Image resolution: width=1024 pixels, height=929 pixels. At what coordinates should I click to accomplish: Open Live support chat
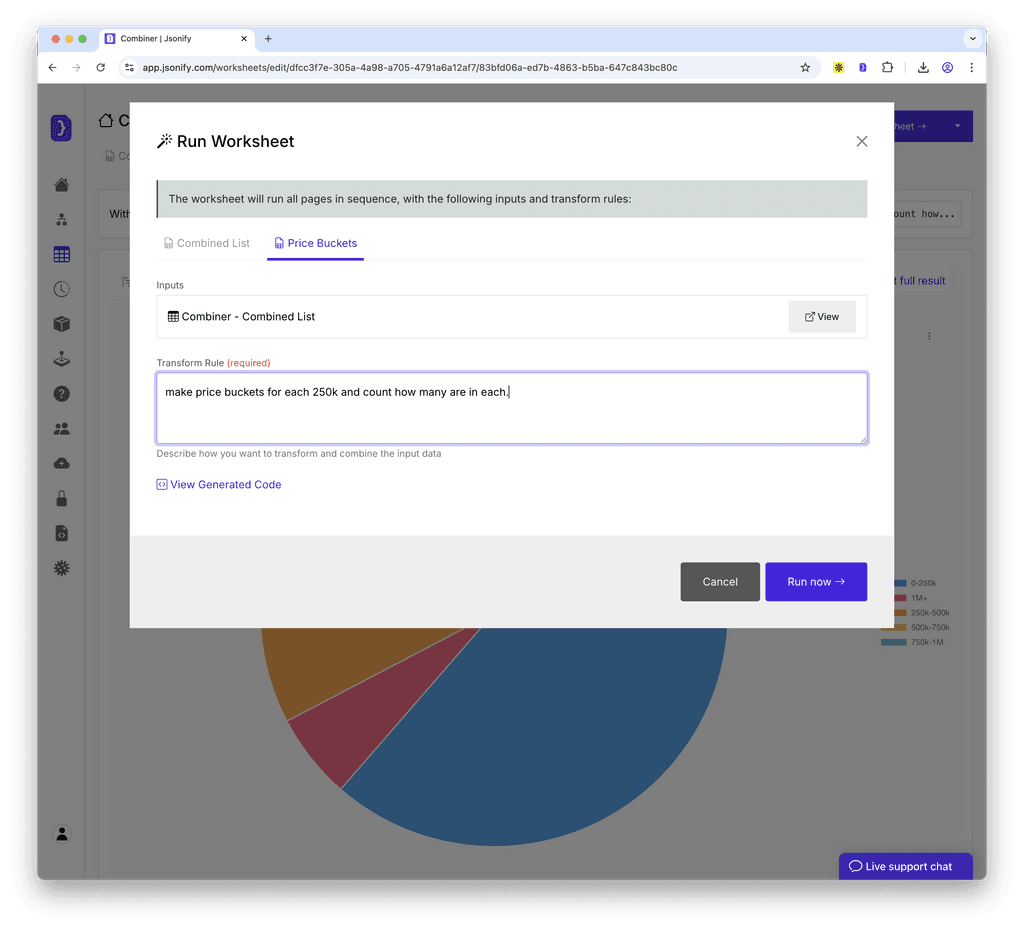click(906, 866)
